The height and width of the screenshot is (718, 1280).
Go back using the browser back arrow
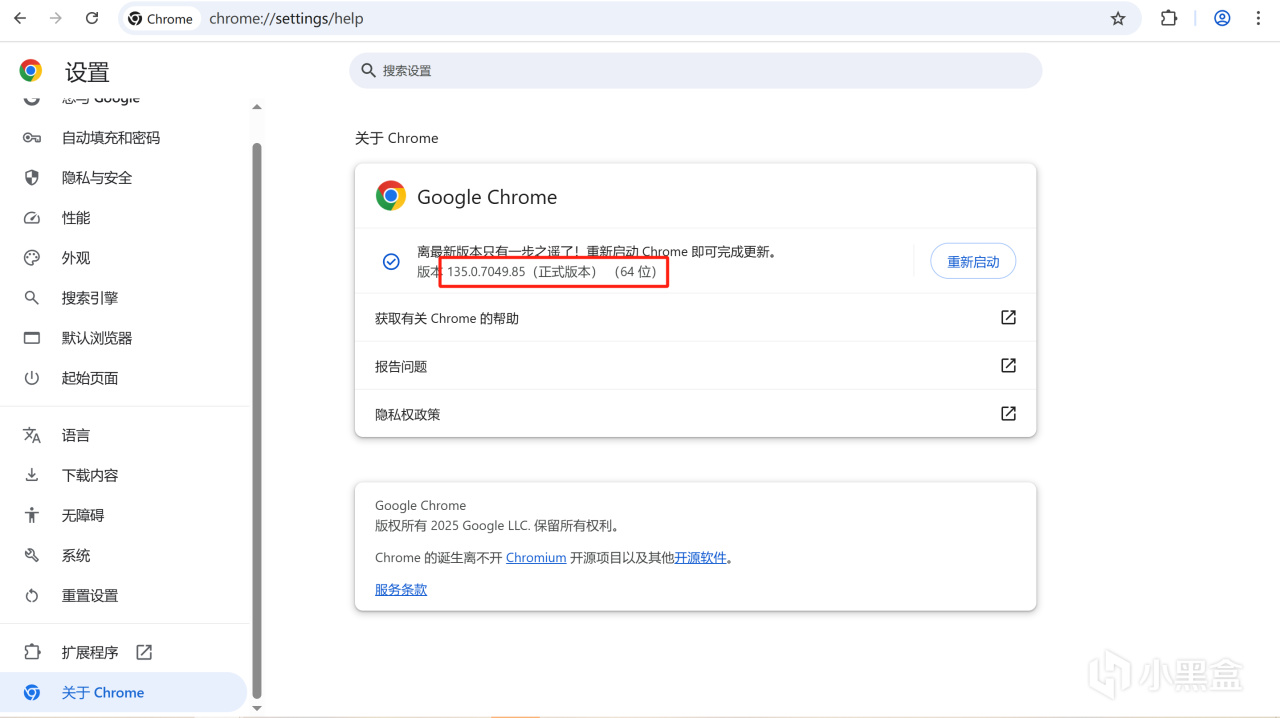(x=19, y=18)
